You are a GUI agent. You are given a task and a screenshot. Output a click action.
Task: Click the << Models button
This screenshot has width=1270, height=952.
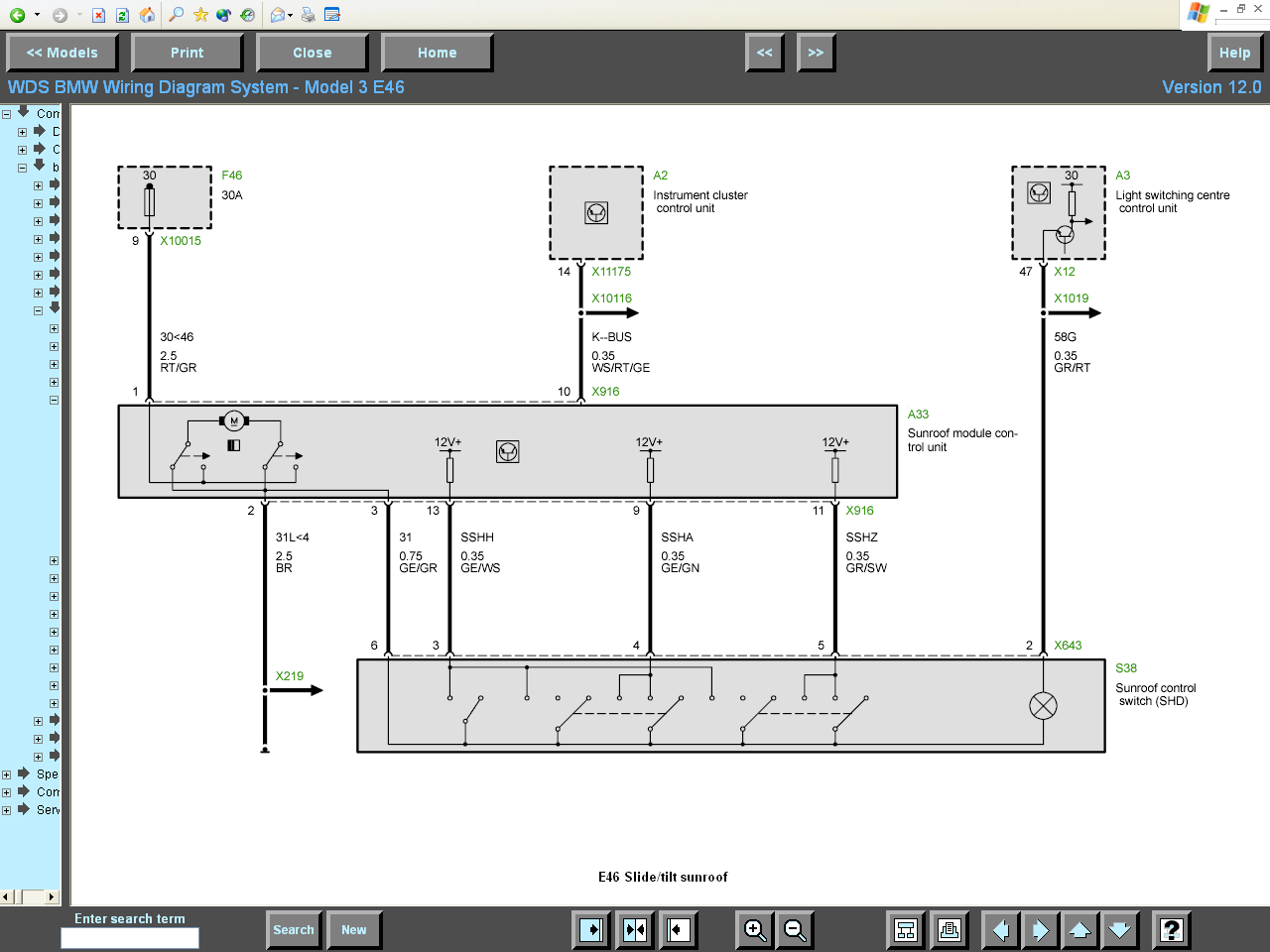click(62, 53)
